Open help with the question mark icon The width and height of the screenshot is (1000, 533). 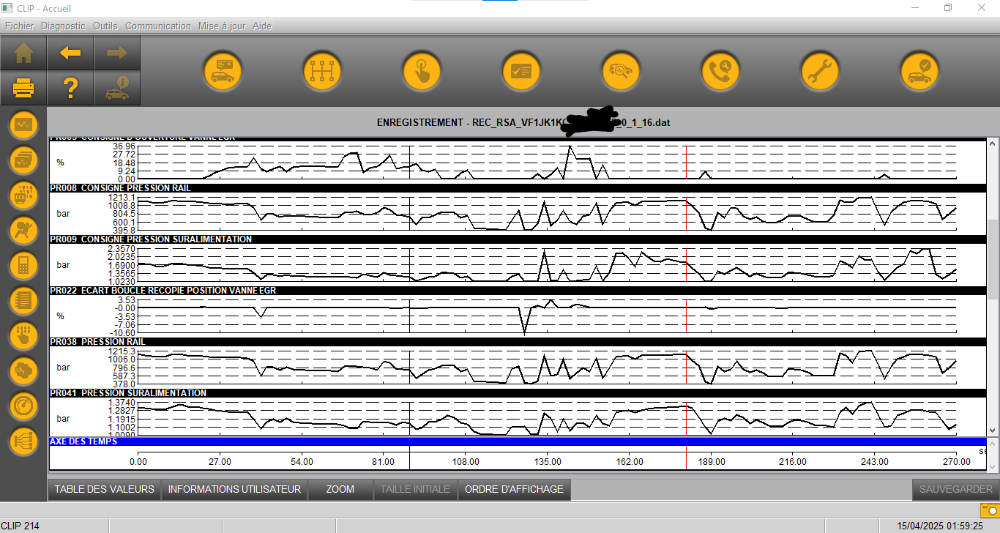70,88
